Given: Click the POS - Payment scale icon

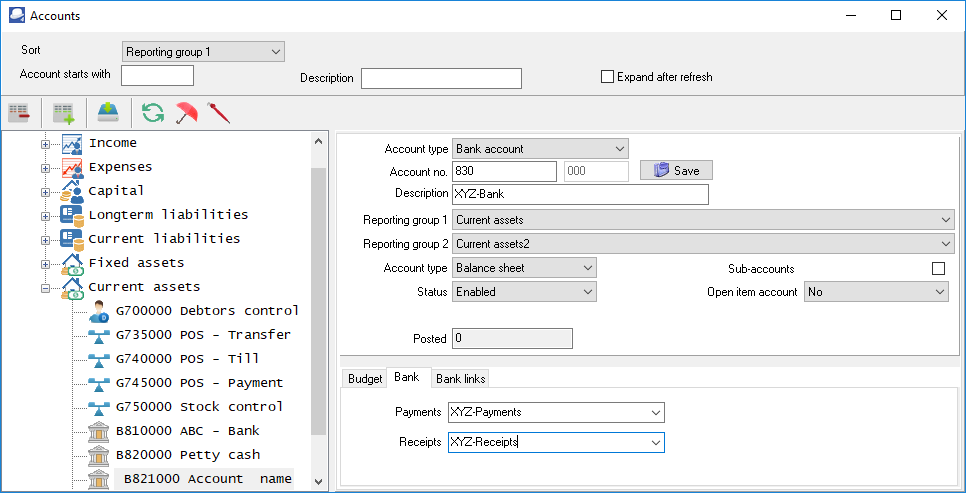Looking at the screenshot, I should (99, 384).
